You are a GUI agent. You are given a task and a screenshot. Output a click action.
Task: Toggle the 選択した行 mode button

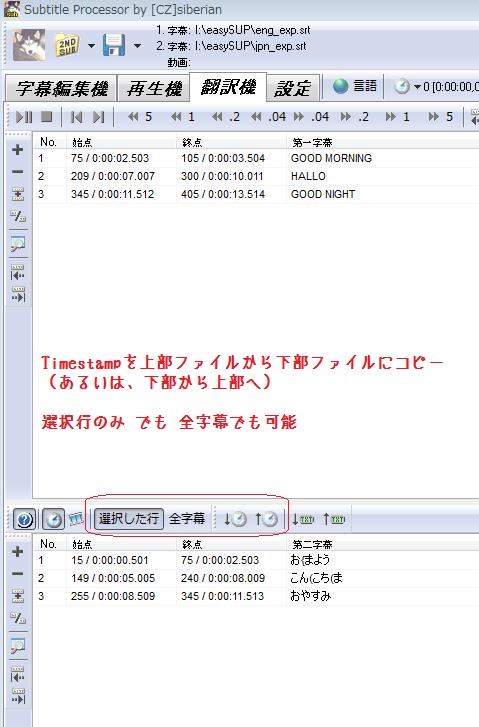(129, 518)
